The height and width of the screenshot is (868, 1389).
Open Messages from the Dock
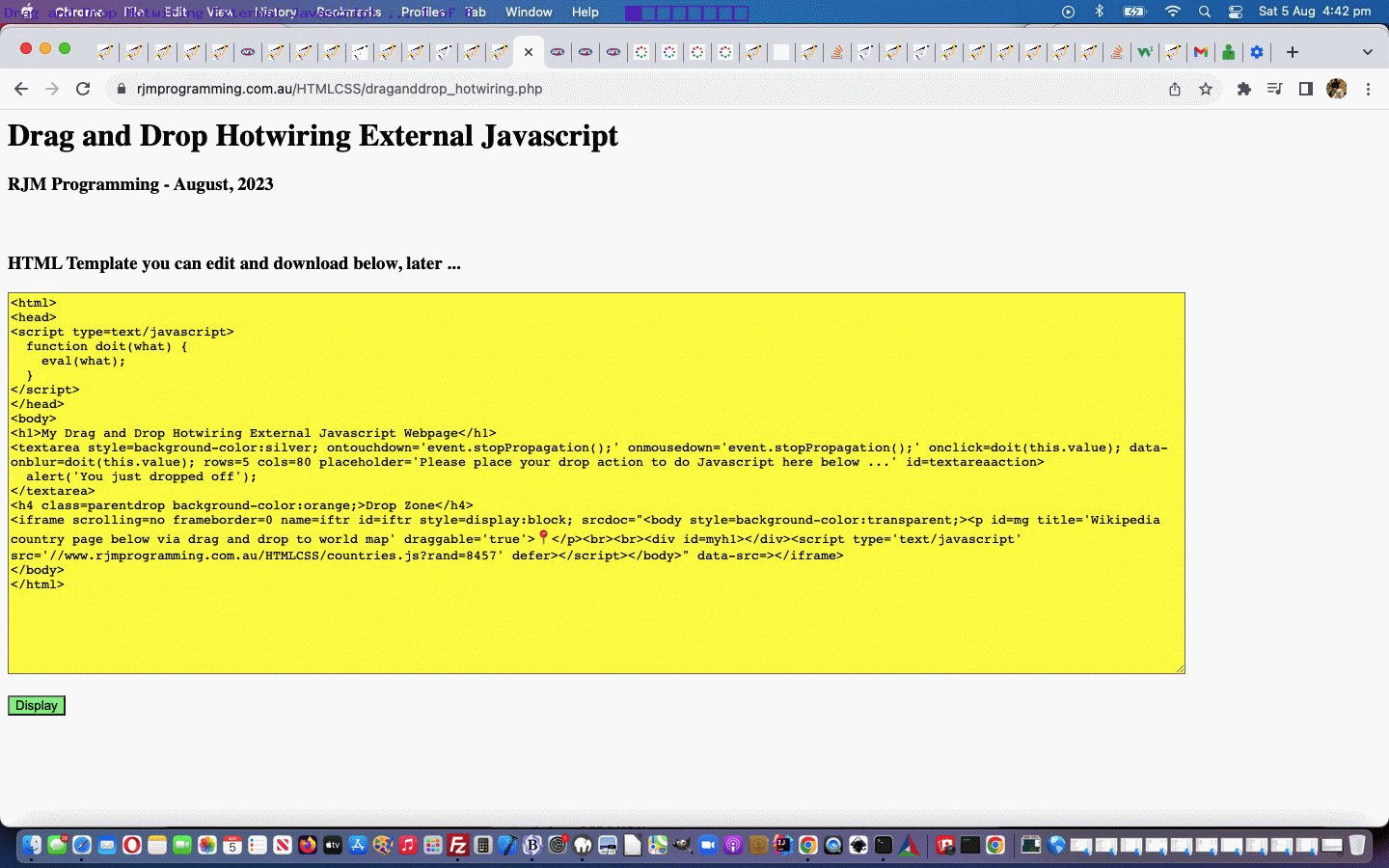pos(57,846)
